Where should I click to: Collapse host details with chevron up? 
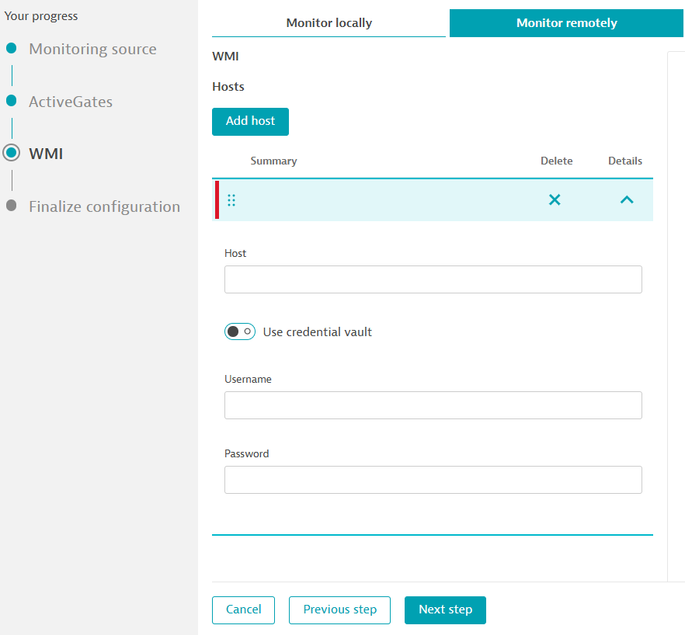click(x=626, y=200)
